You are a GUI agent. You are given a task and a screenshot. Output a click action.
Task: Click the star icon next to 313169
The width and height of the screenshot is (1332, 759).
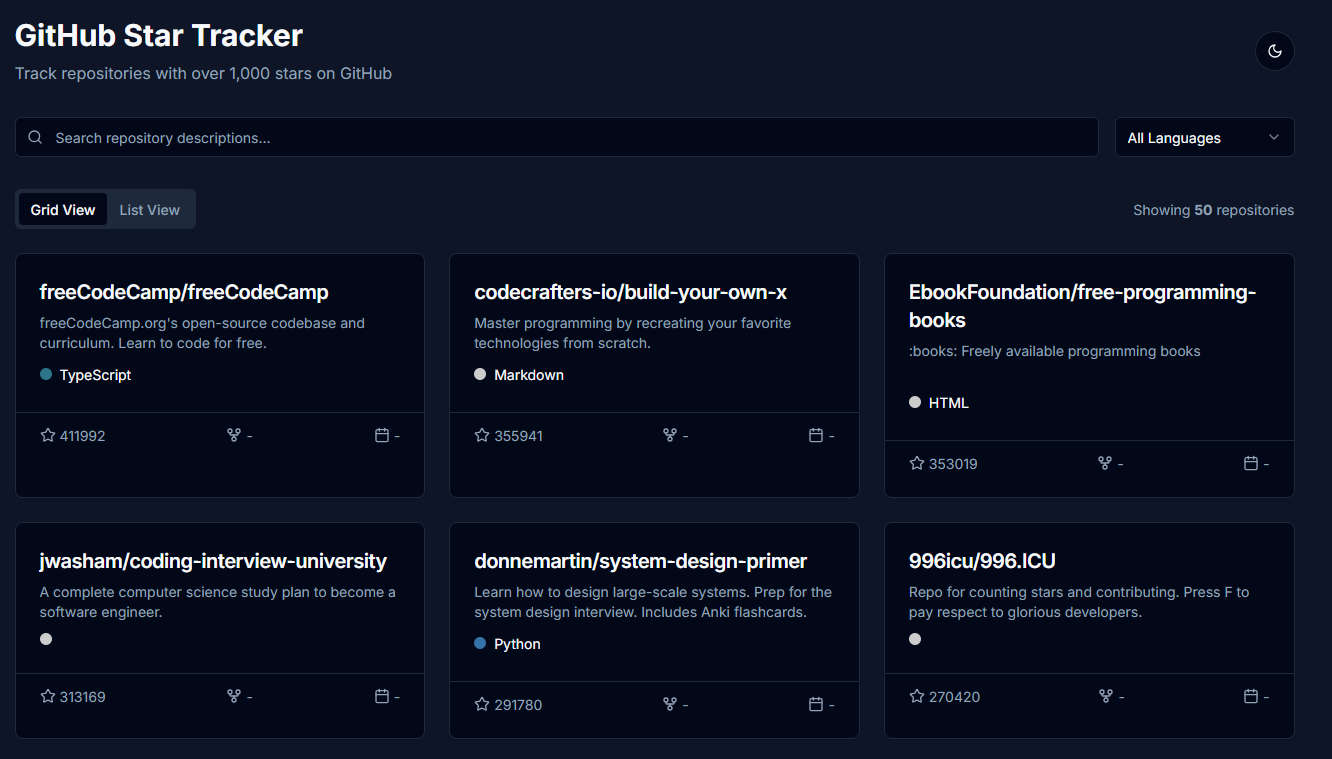(47, 696)
